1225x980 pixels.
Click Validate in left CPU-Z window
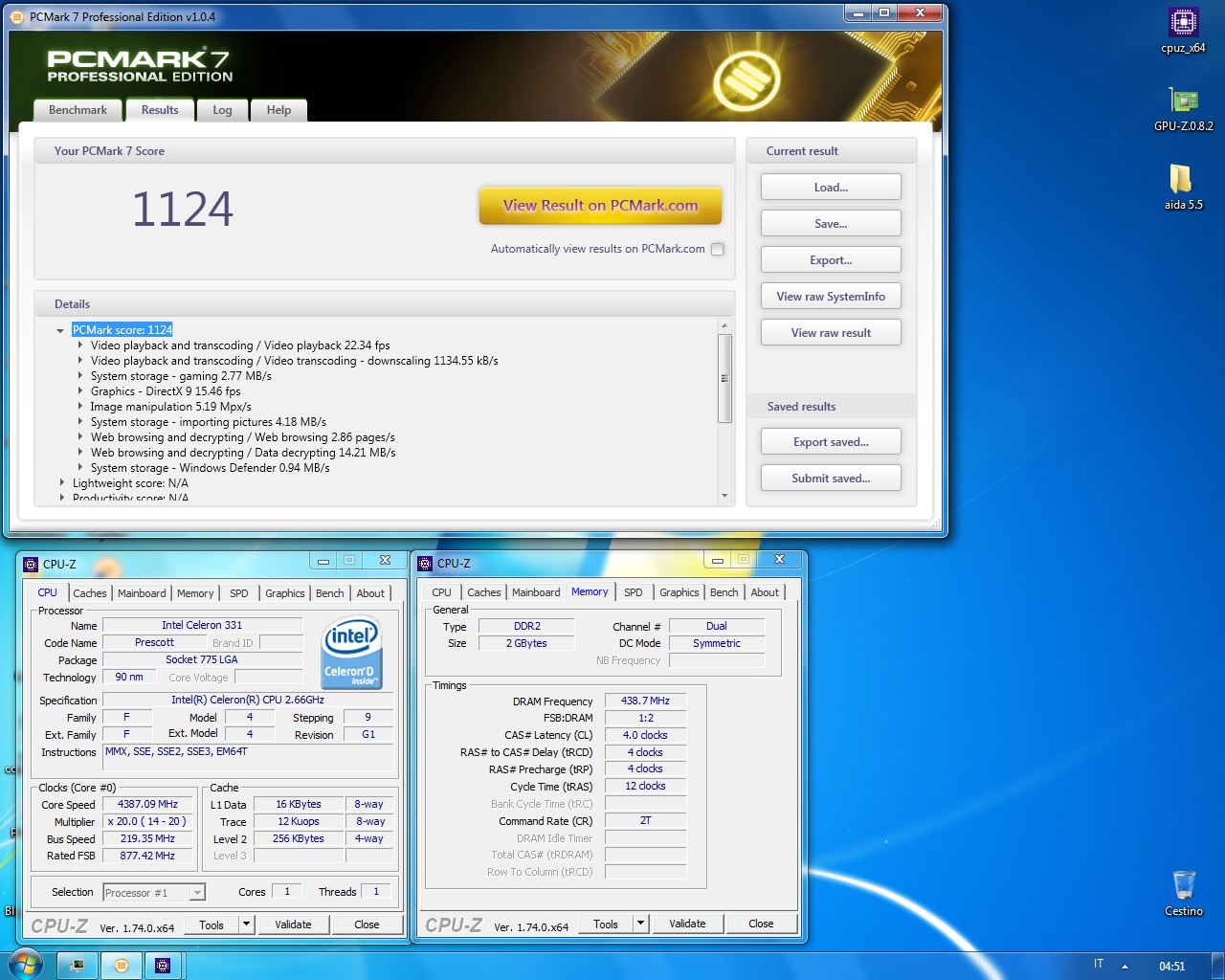pos(293,924)
